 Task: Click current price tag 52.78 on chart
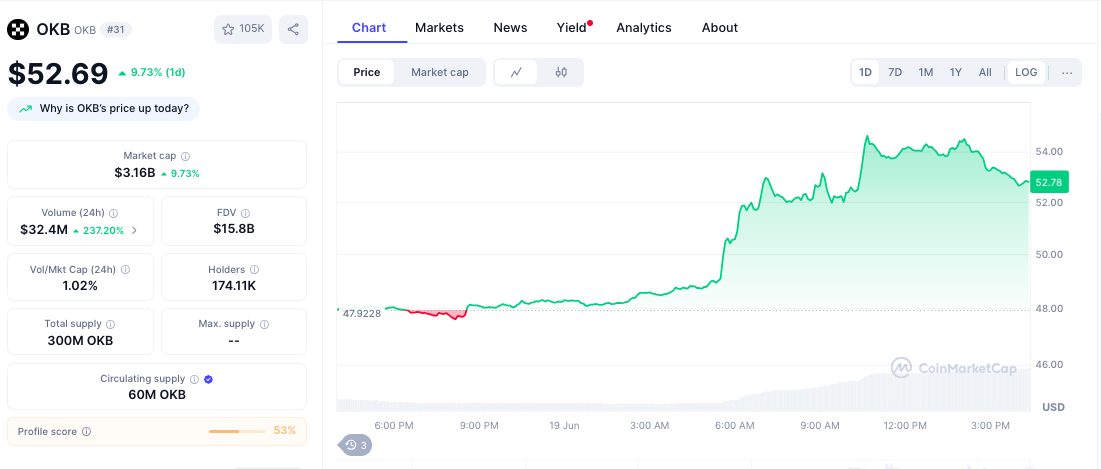pos(1049,183)
